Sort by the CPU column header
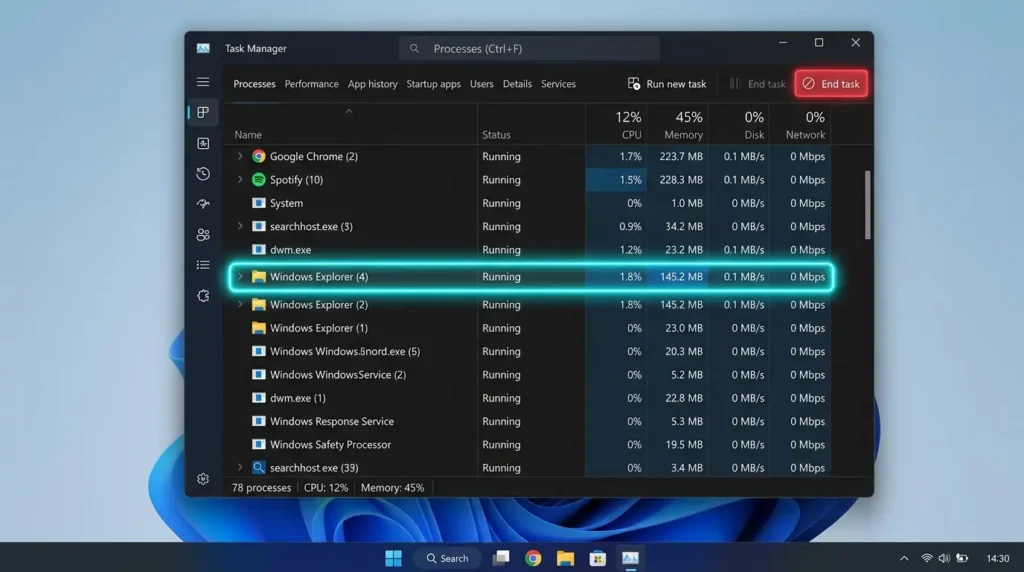This screenshot has height=572, width=1024. 616,125
